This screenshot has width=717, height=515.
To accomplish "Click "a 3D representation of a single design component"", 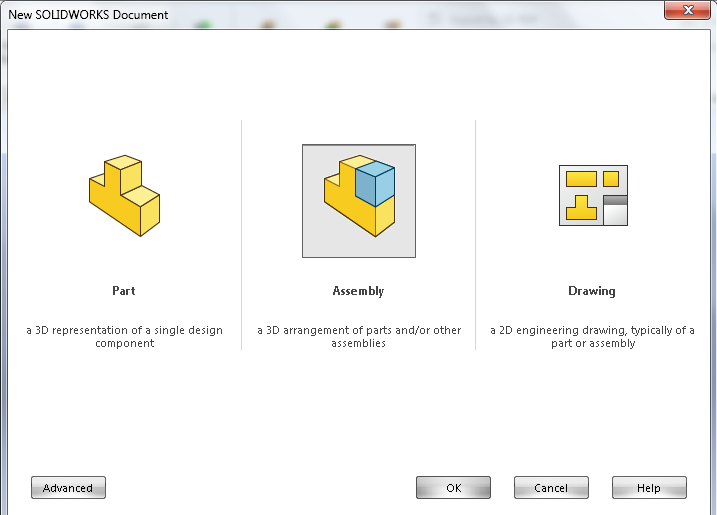I will click(x=124, y=337).
